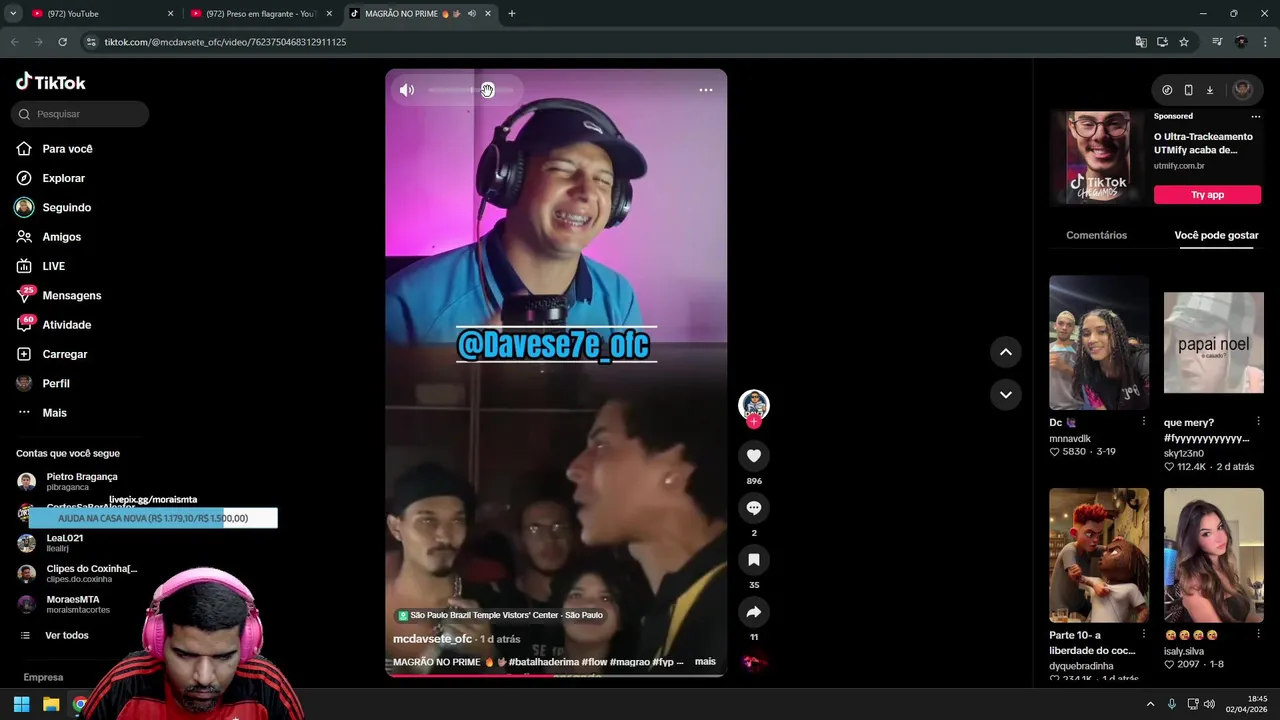Open the Amigos page

click(61, 237)
